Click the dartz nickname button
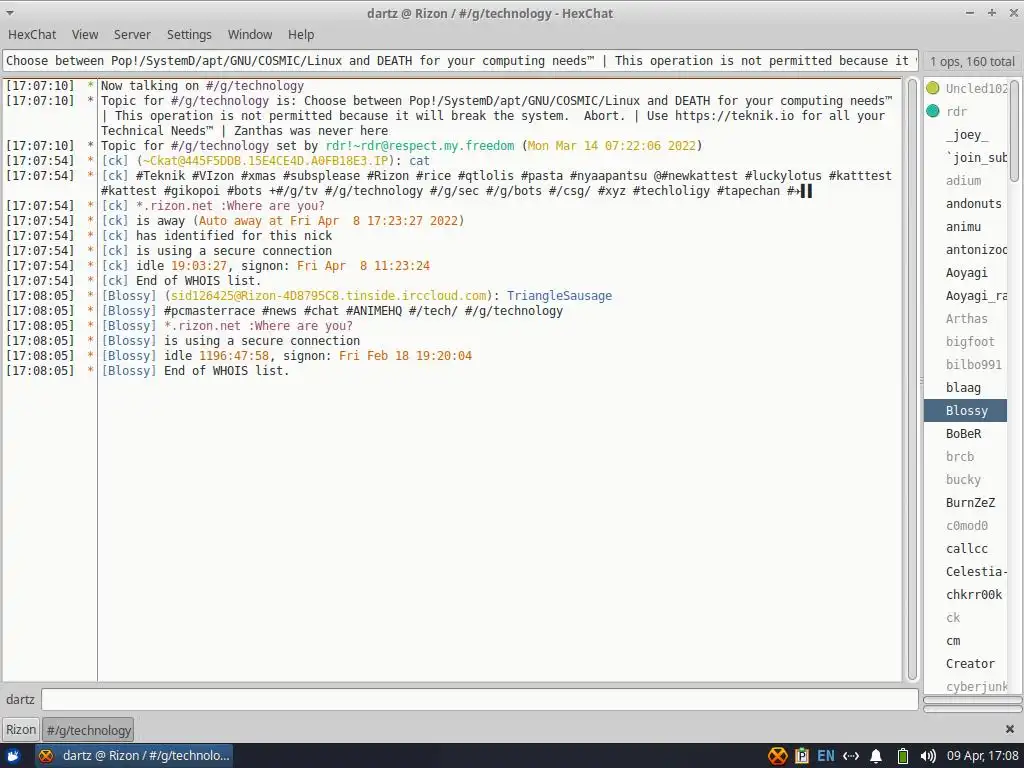The image size is (1024, 768). [x=20, y=699]
